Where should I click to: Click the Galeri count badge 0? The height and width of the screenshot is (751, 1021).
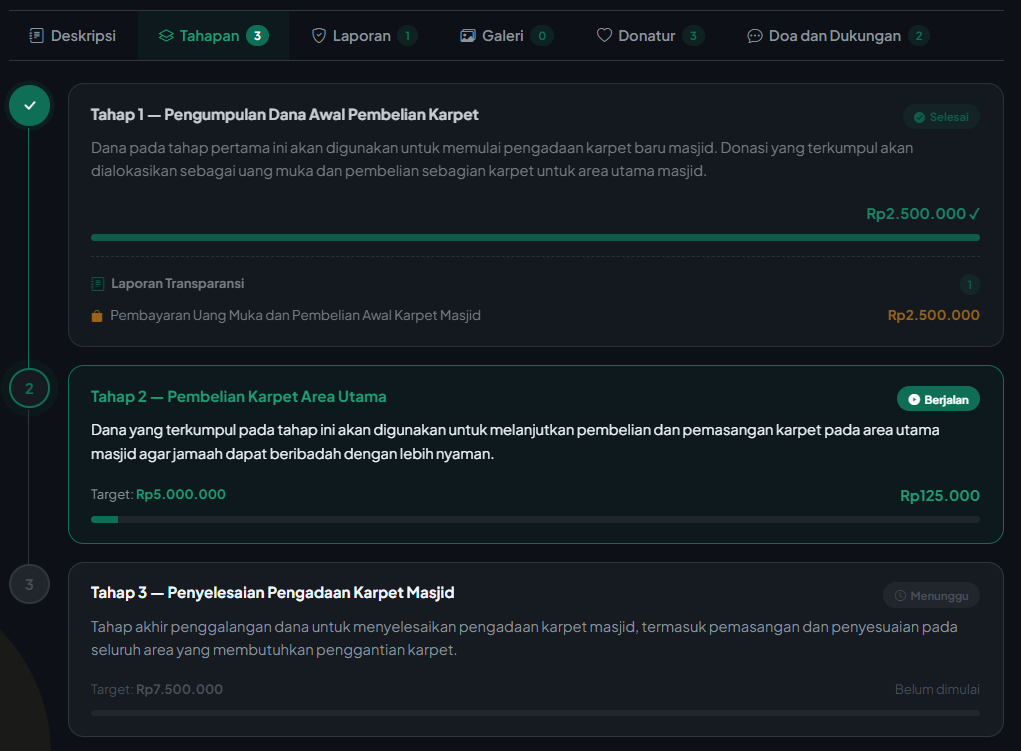click(x=542, y=36)
